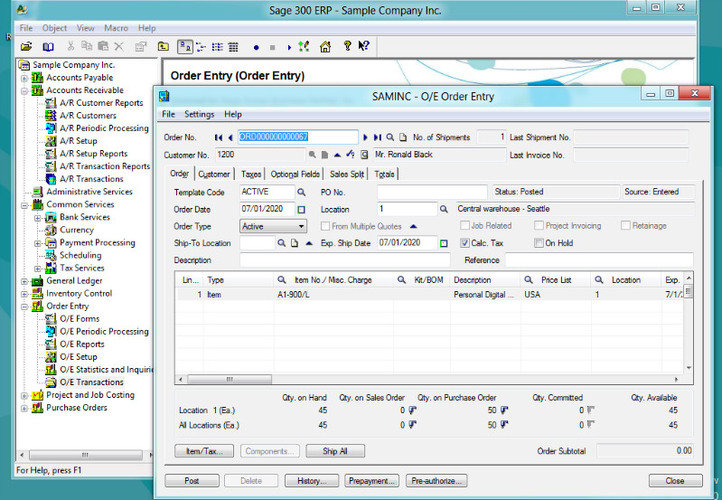Open the Order Type dropdown
The image size is (722, 500).
point(273,226)
